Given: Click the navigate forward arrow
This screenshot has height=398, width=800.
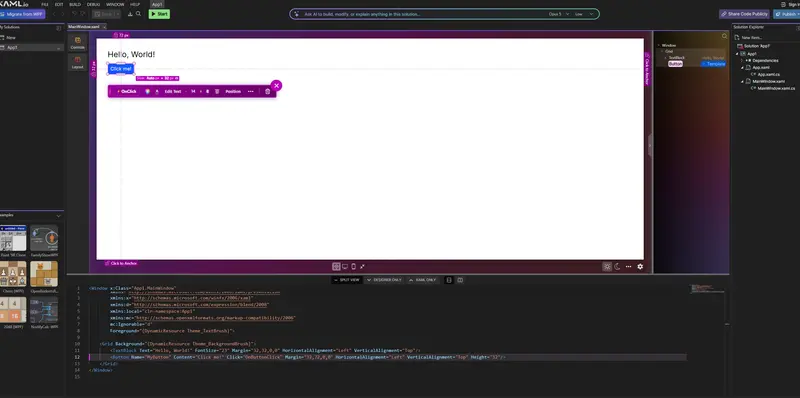Looking at the screenshot, I should coord(62,14).
